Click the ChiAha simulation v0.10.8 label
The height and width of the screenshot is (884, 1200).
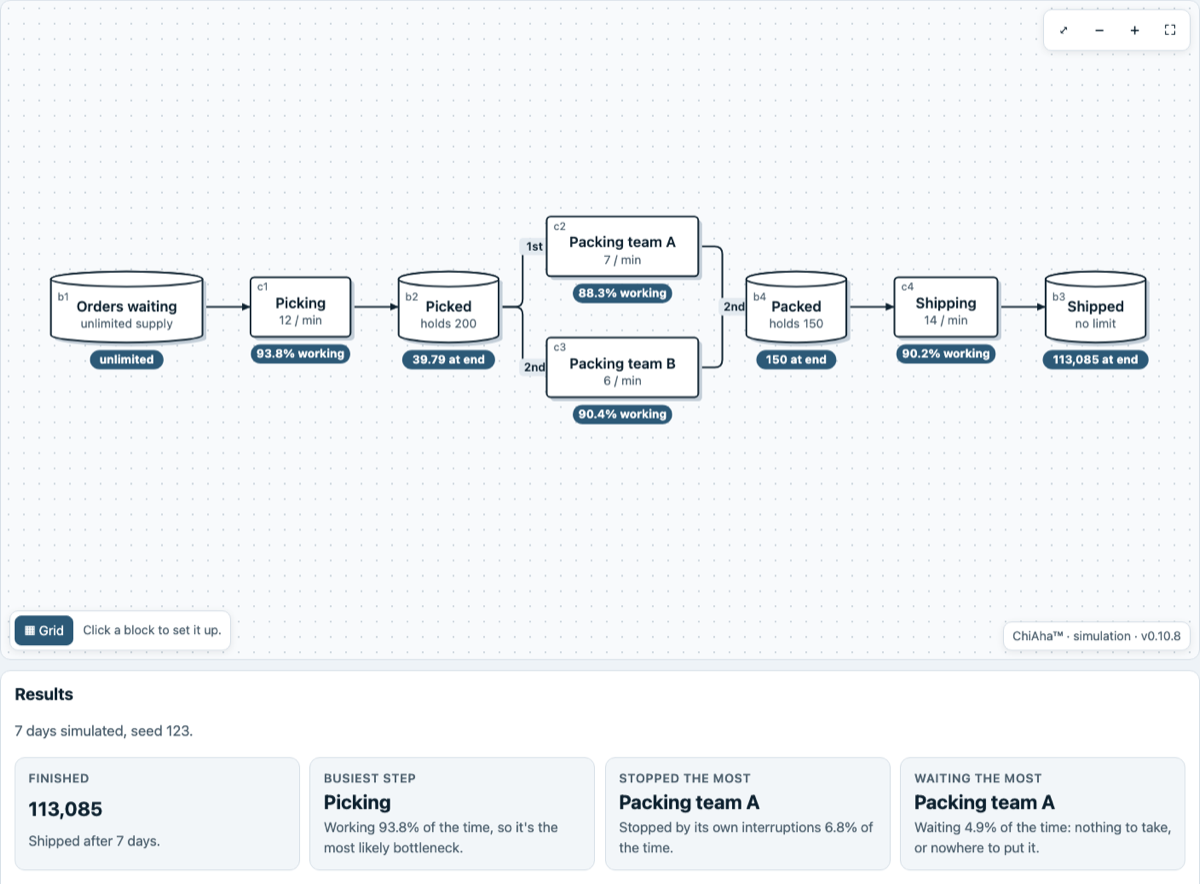1096,636
